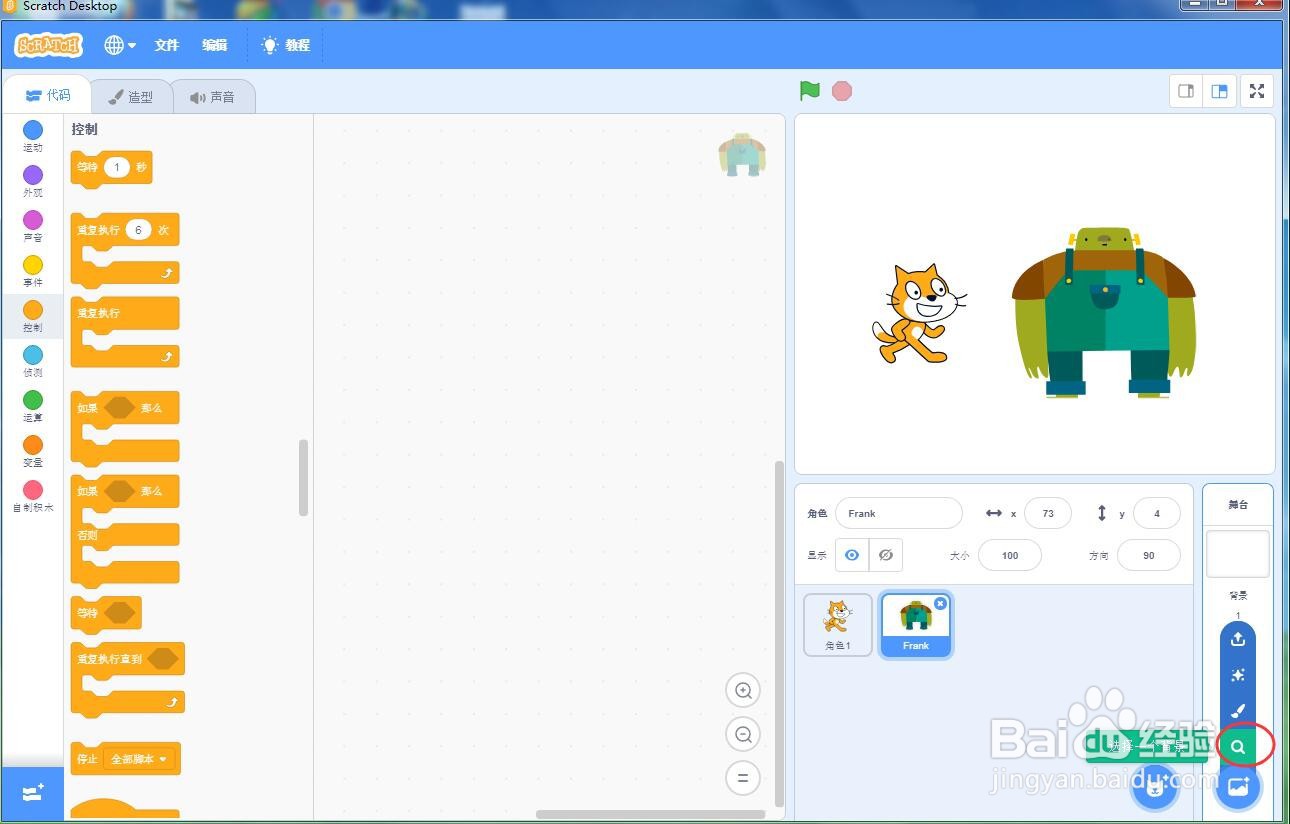The width and height of the screenshot is (1290, 824).
Task: Select the purple-pink 声音 block category
Action: point(33,227)
